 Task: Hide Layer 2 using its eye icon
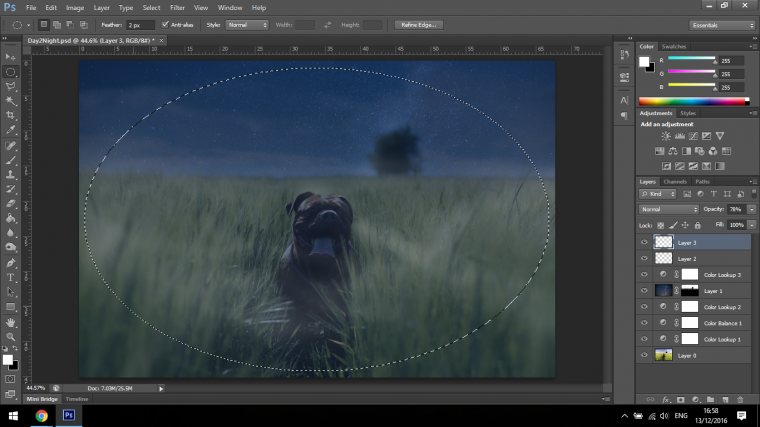(644, 258)
